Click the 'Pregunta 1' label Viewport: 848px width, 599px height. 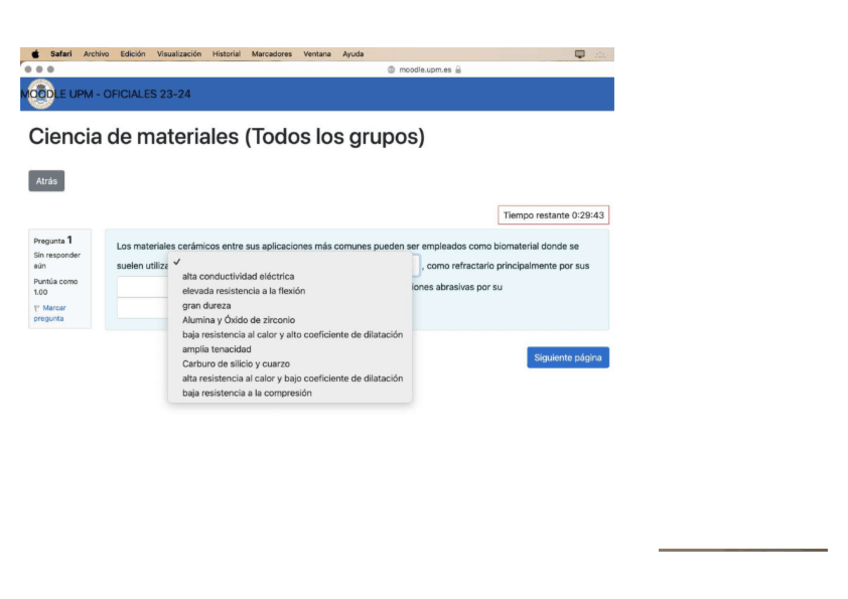[53, 240]
